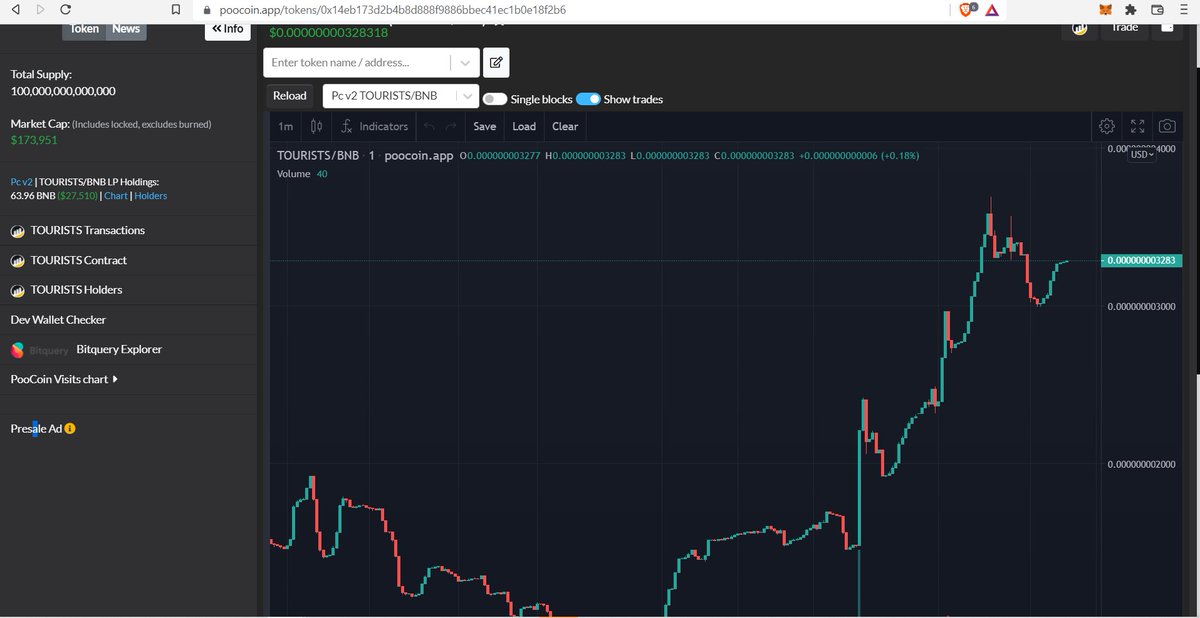Click current price label 0.000000003283
The image size is (1200, 618).
[x=1143, y=261]
